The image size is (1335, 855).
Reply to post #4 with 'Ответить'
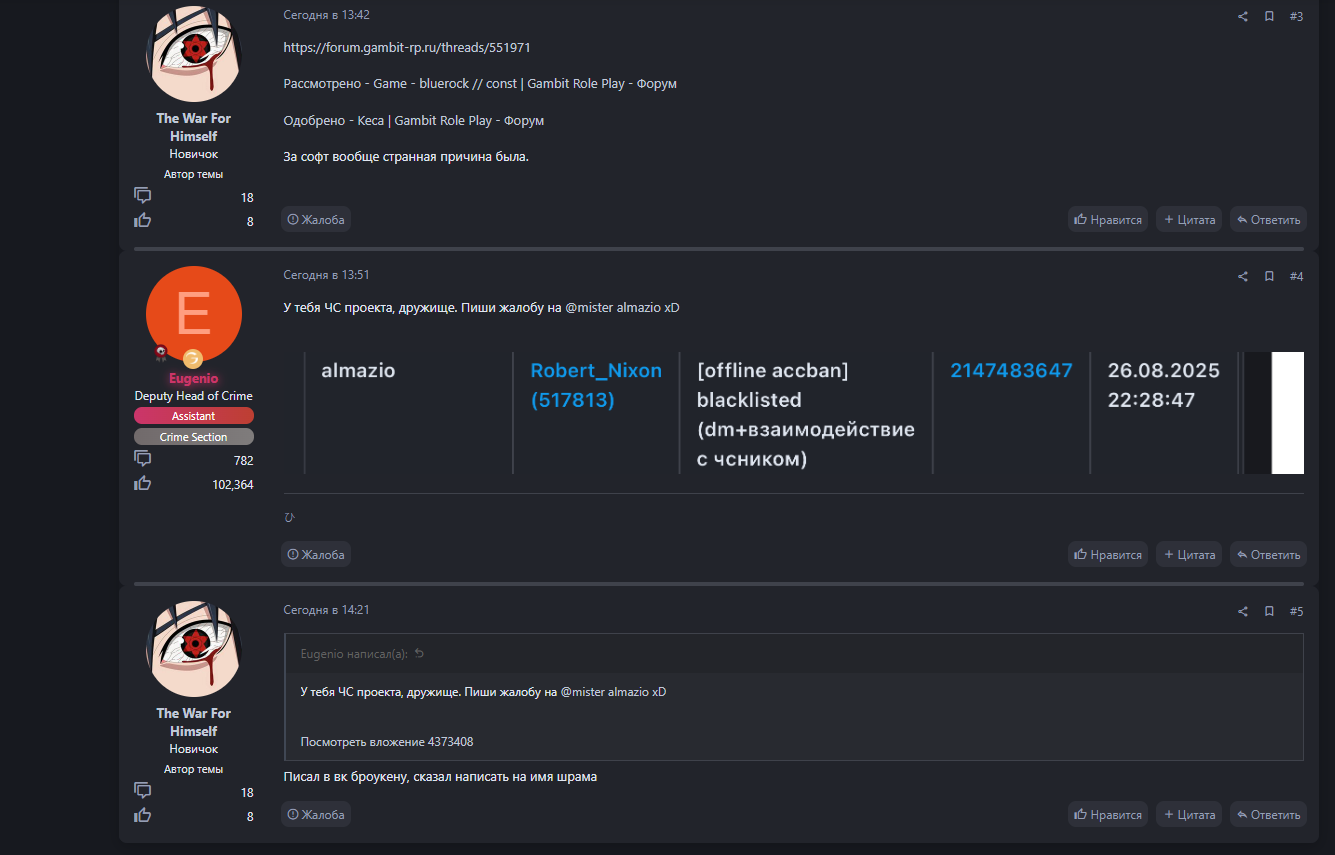[1267, 555]
